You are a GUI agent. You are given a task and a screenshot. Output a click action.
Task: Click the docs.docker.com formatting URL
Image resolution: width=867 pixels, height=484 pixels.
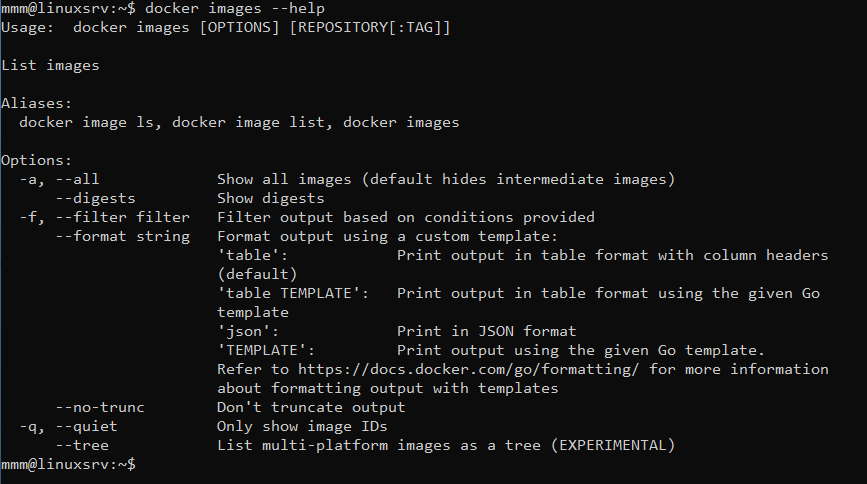[468, 369]
